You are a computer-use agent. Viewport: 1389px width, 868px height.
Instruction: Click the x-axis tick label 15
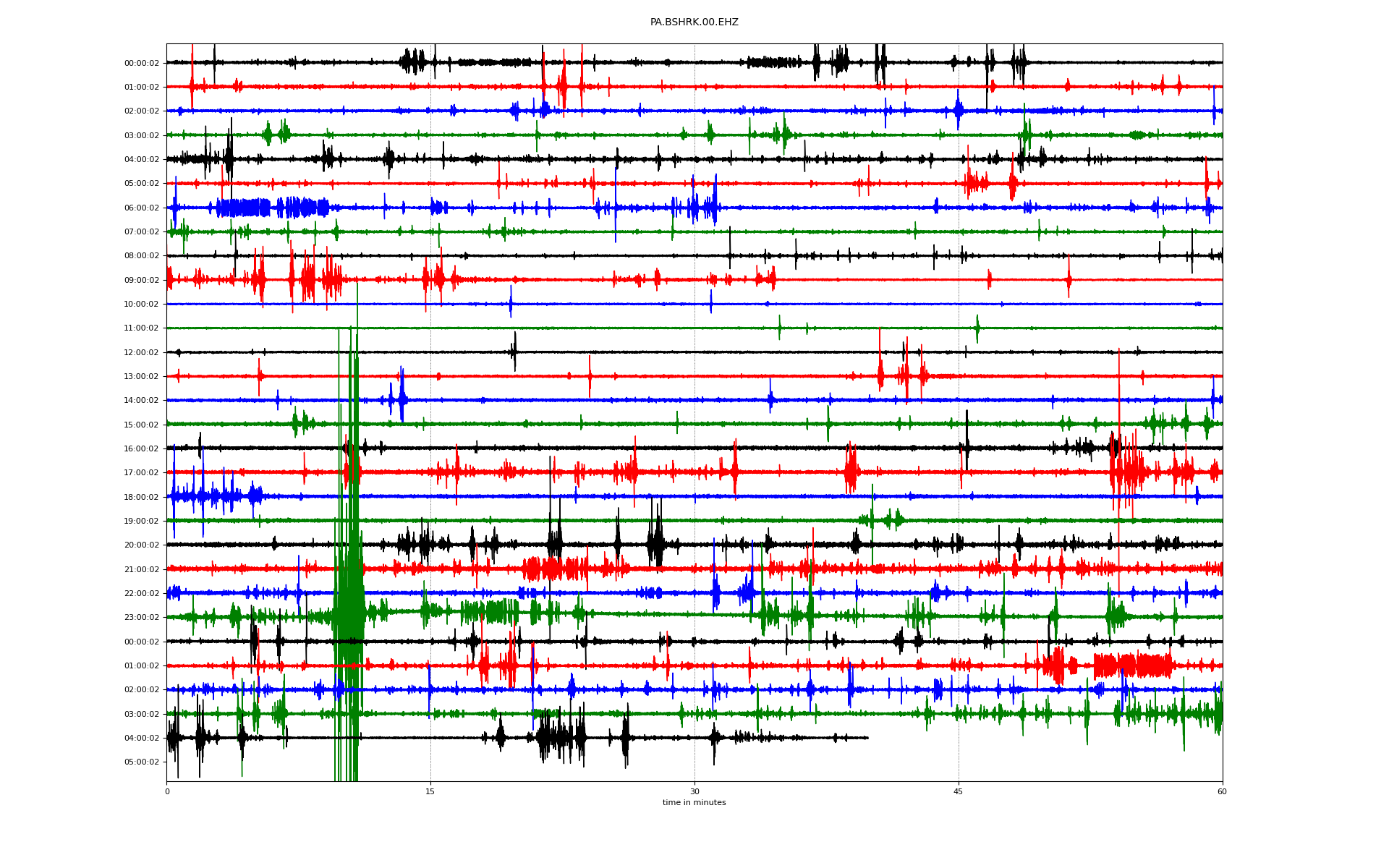point(430,791)
